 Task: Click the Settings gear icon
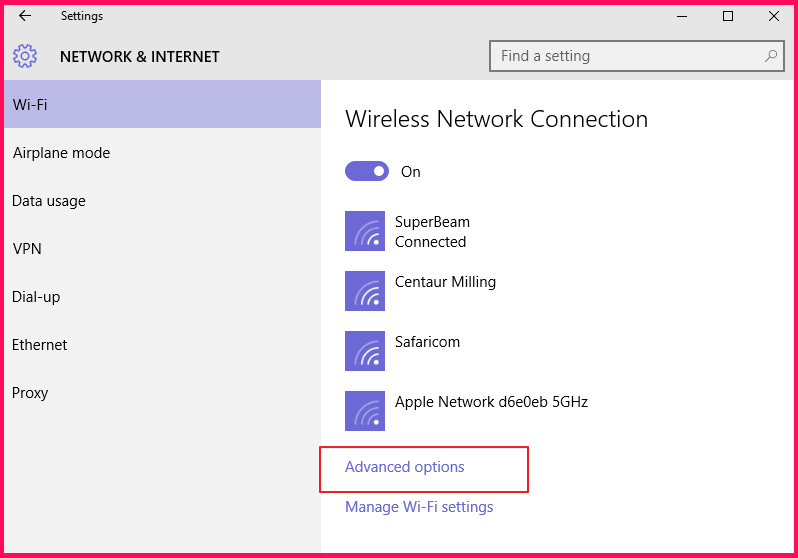click(x=25, y=56)
